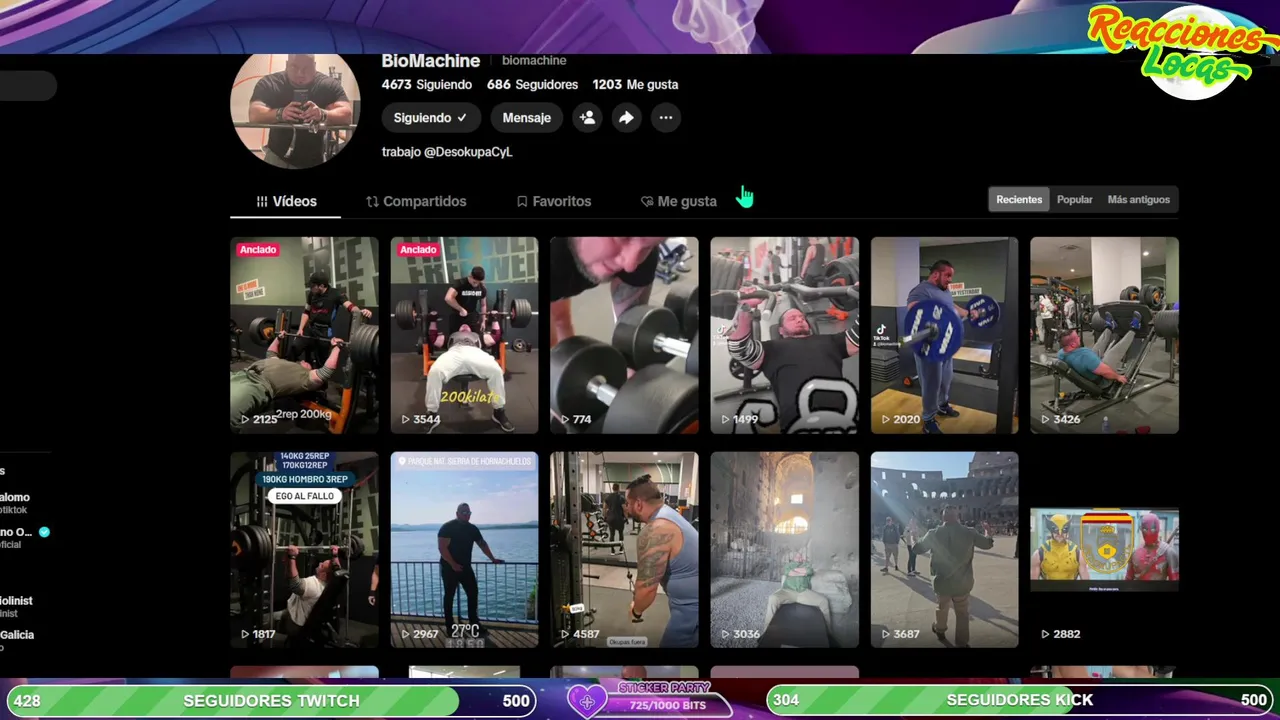This screenshot has width=1280, height=720.
Task: Click the 686 Seguidores count
Action: tap(532, 85)
